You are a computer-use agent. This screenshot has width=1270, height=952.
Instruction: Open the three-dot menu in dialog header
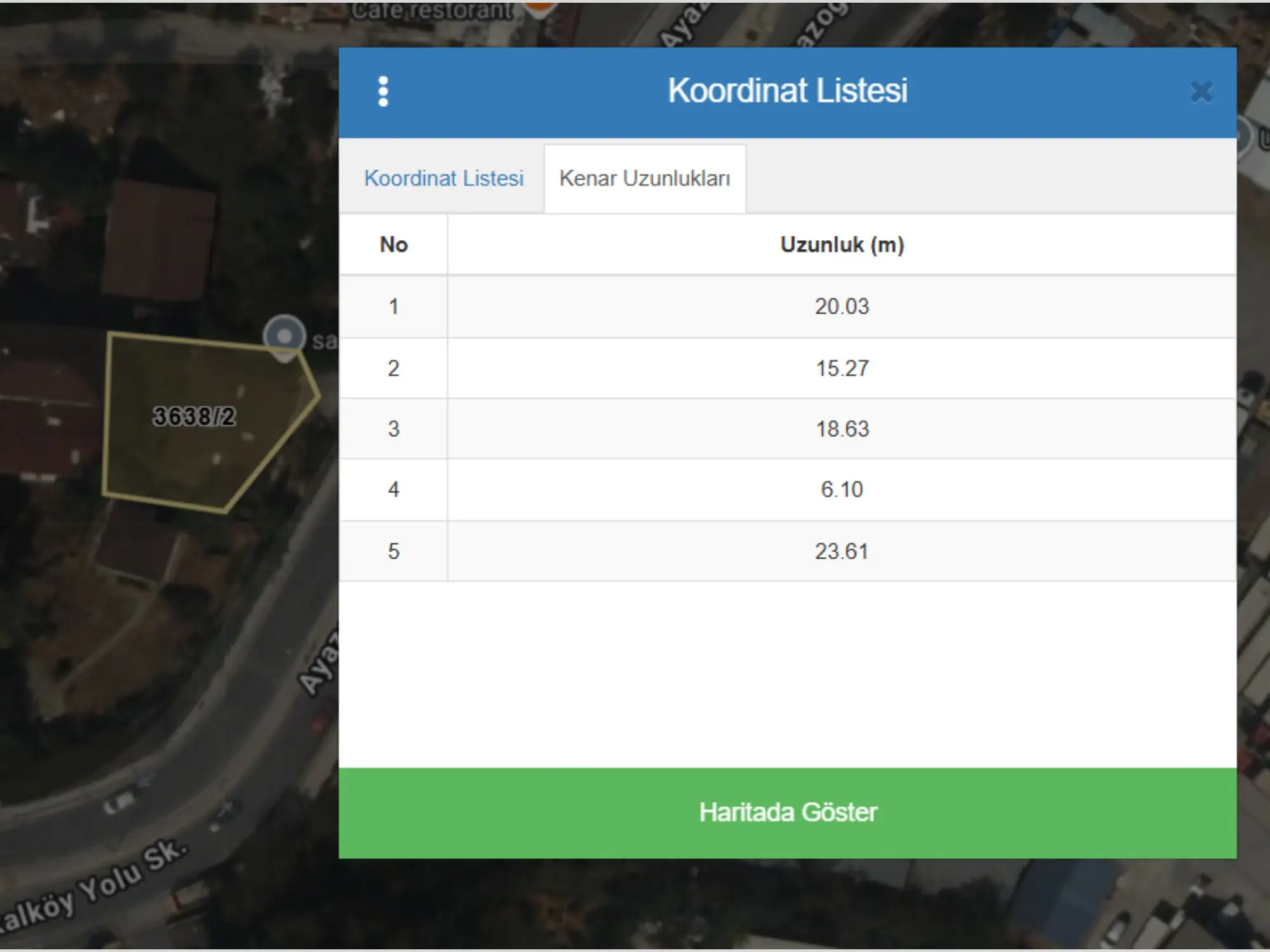(x=383, y=91)
